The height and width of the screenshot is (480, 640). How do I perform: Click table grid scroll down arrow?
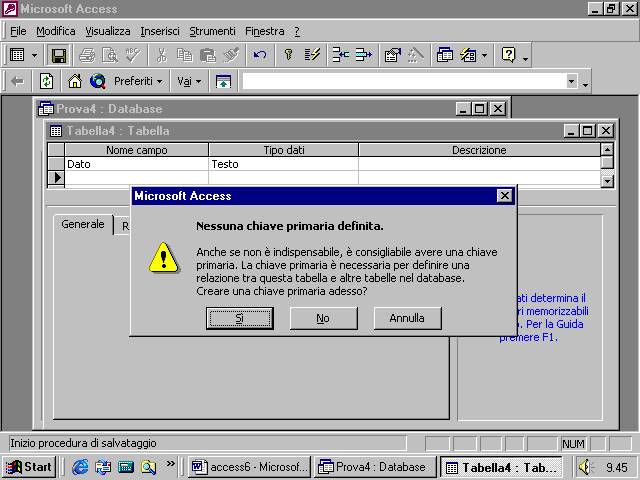(607, 181)
